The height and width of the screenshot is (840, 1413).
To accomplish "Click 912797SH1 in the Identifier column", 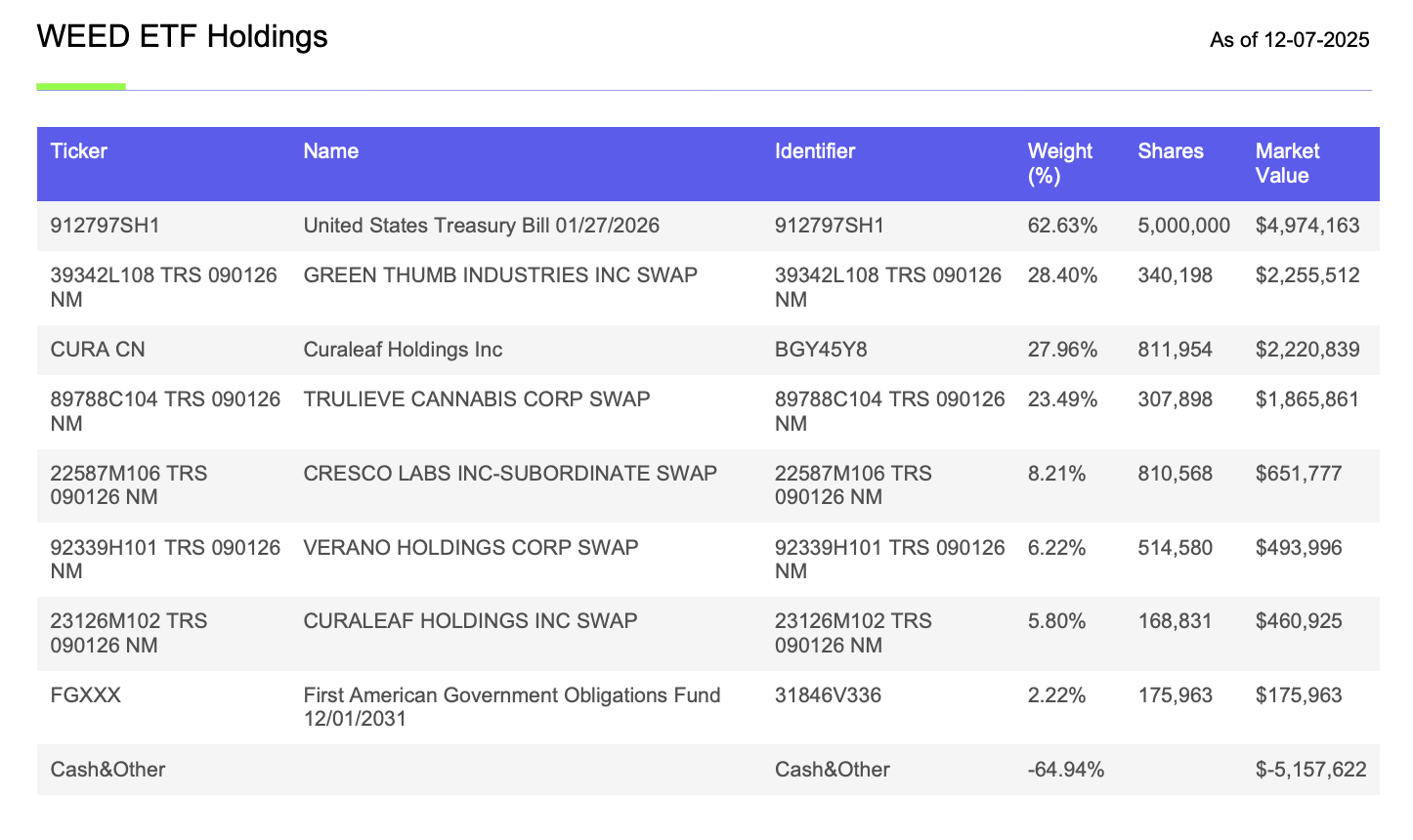I will [x=829, y=226].
